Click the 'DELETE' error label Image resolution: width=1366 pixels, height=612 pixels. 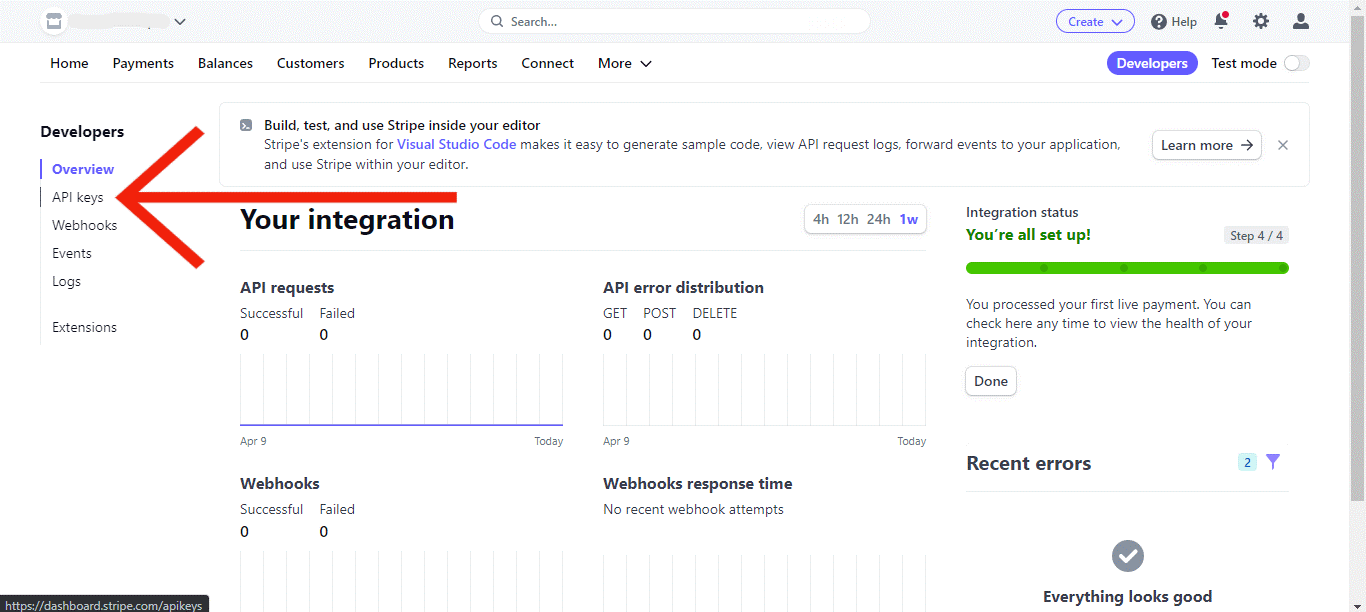click(x=715, y=314)
